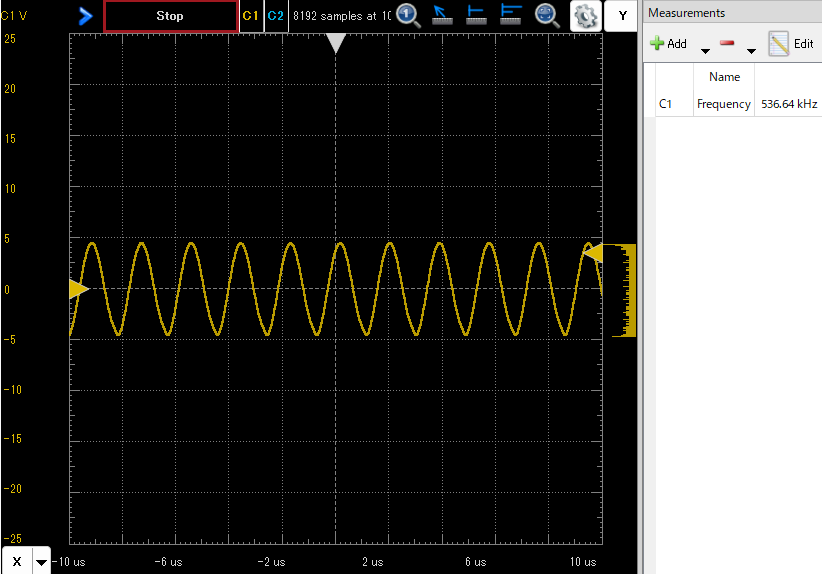Open the gear settings options
The height and width of the screenshot is (574, 822).
point(586,16)
